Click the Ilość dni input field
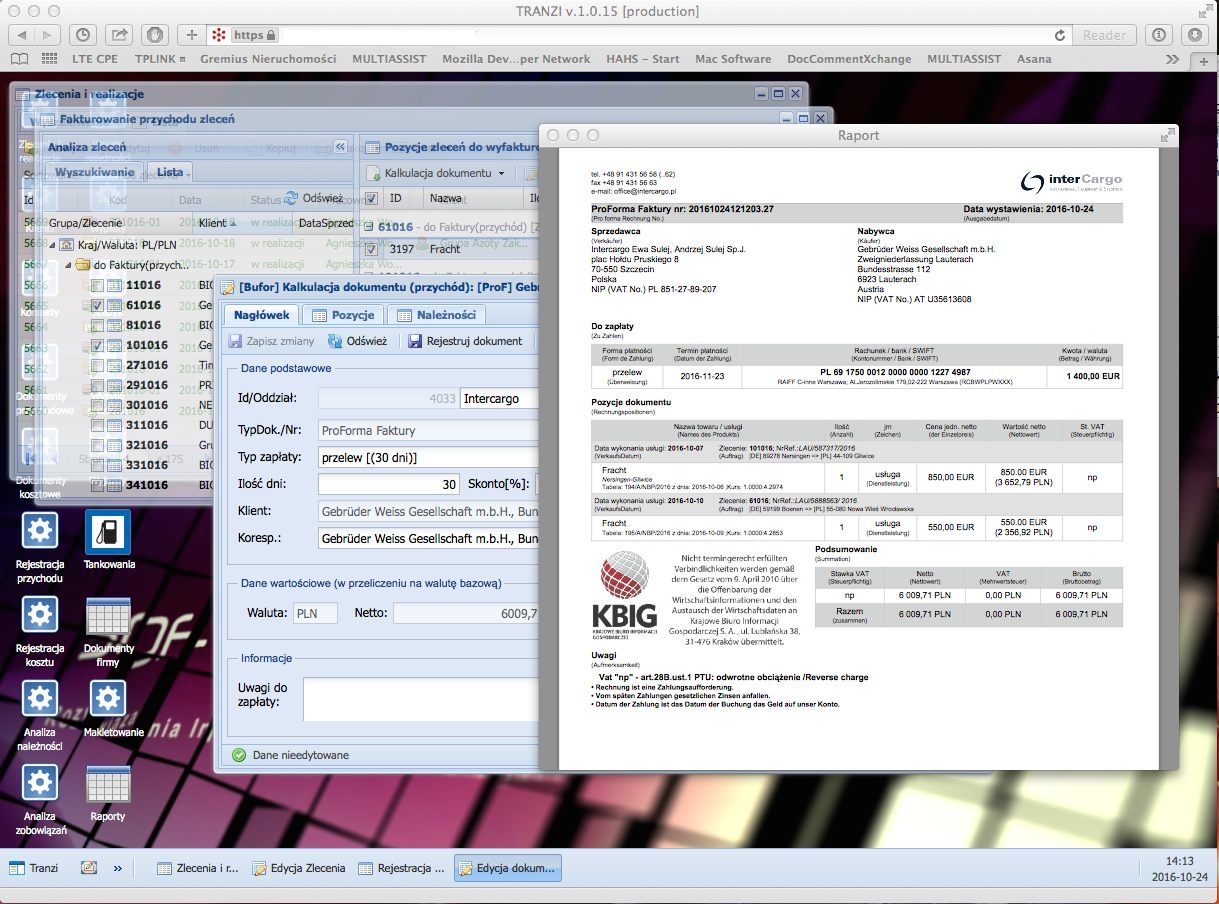 click(390, 484)
